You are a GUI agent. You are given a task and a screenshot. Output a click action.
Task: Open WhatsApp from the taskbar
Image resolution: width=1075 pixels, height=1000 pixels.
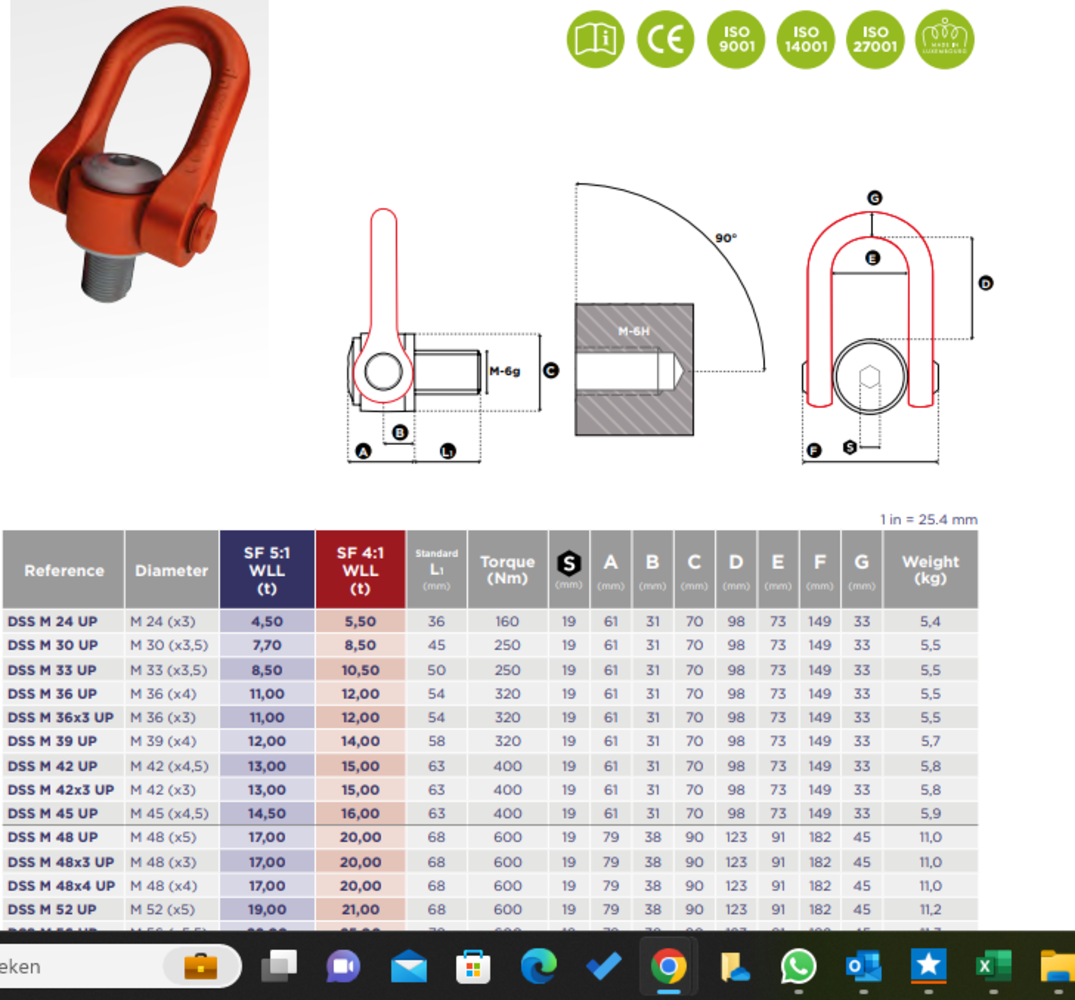tap(798, 967)
